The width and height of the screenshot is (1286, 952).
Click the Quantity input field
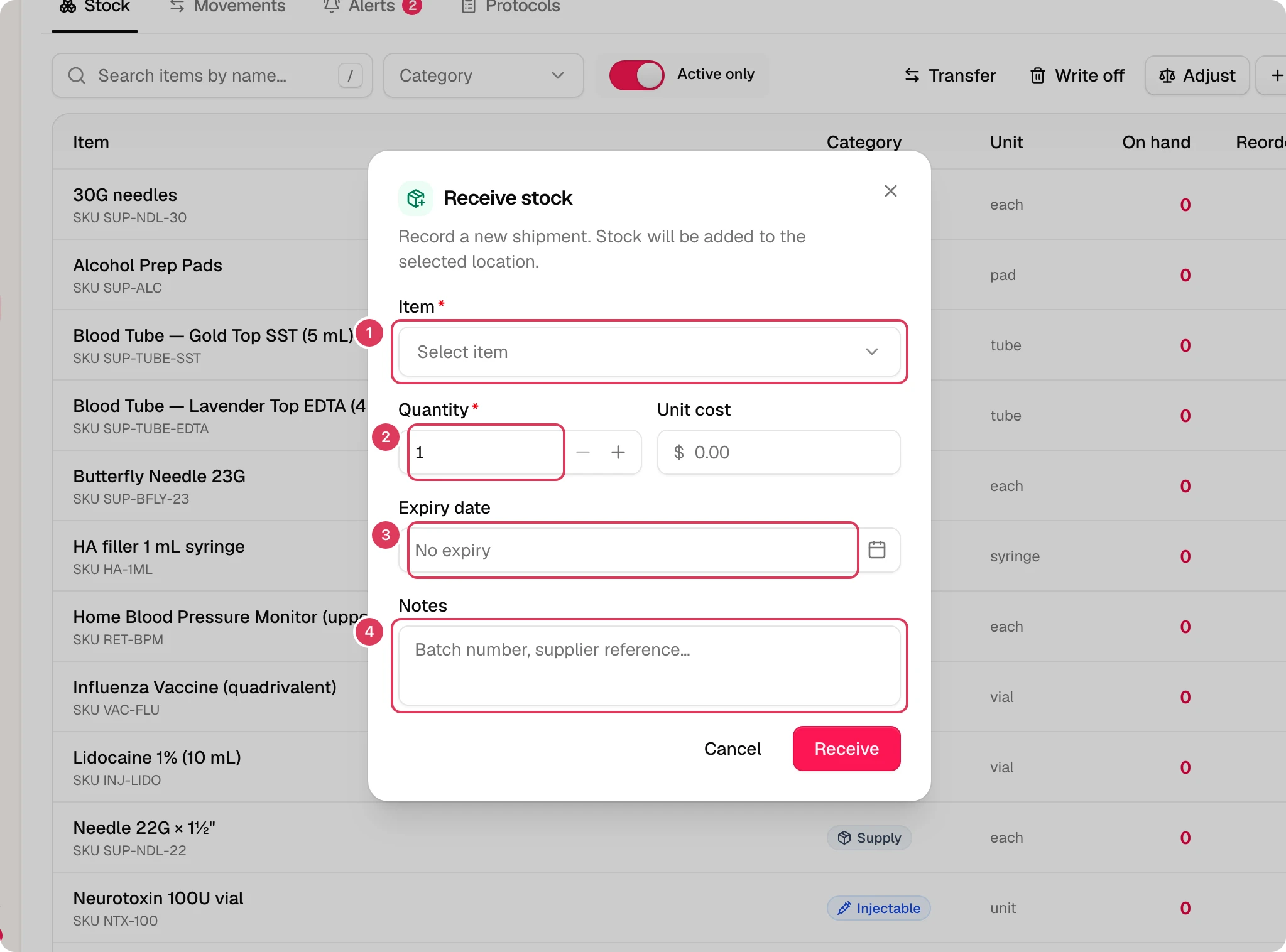(x=486, y=452)
